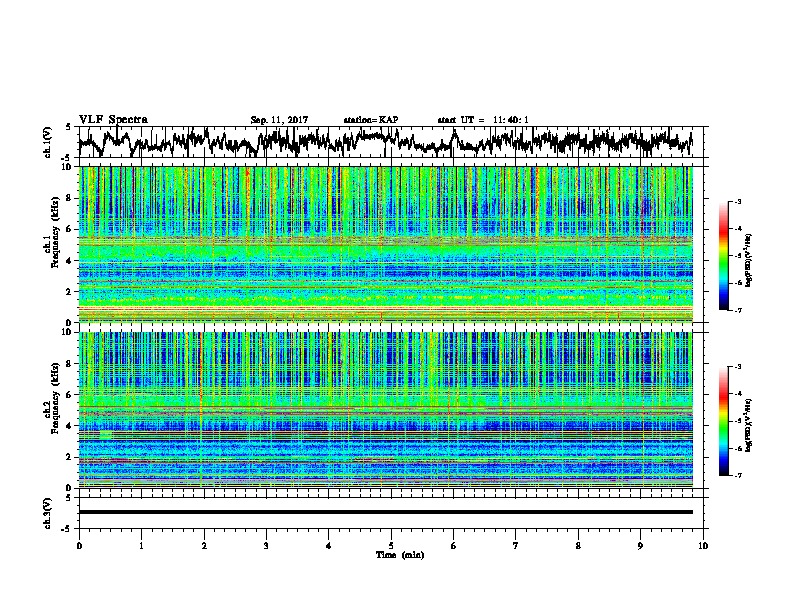Screen dimensions: 792x612
Task: Click time axis tick label 9
Action: tap(640, 546)
